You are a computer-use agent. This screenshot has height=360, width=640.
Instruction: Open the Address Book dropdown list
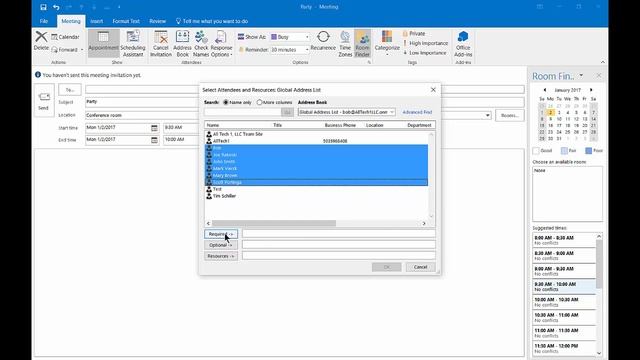[391, 112]
